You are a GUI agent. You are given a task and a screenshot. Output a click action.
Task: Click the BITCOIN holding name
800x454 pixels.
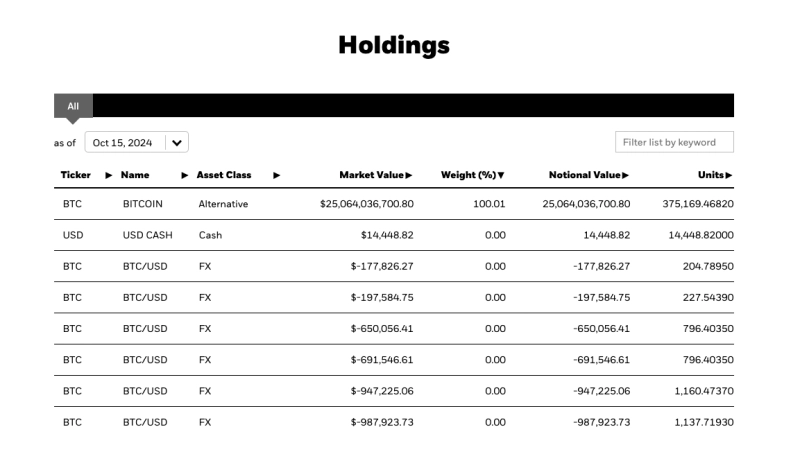142,204
